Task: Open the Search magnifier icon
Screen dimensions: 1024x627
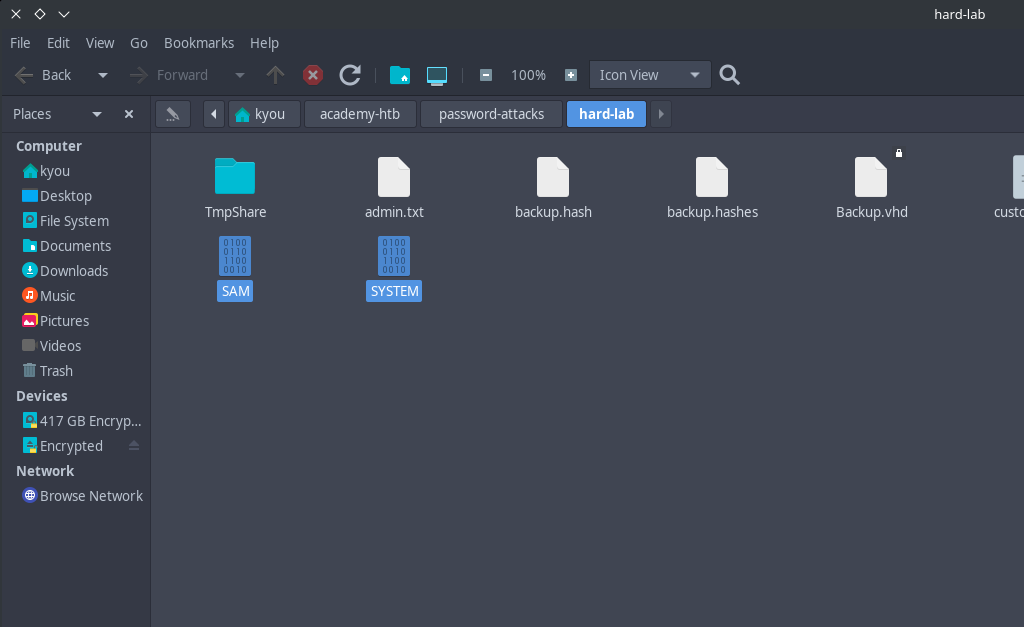Action: pos(730,75)
